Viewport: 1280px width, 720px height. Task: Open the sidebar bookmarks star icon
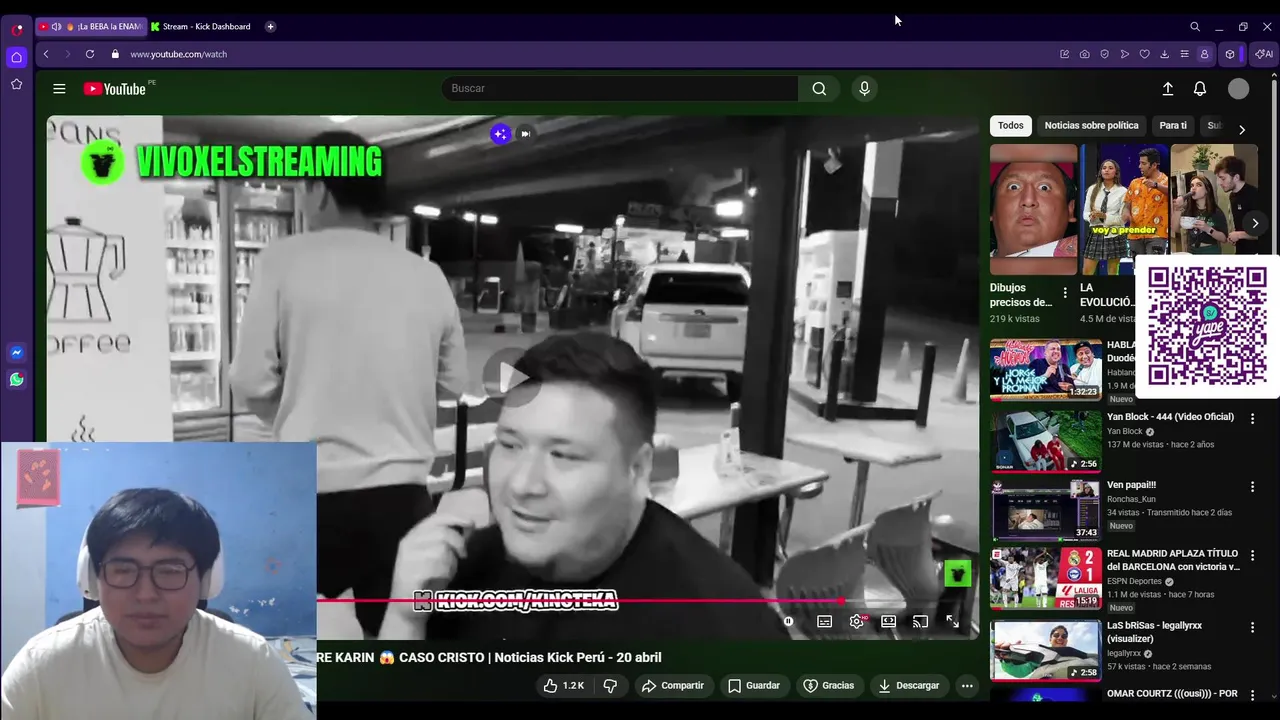16,84
